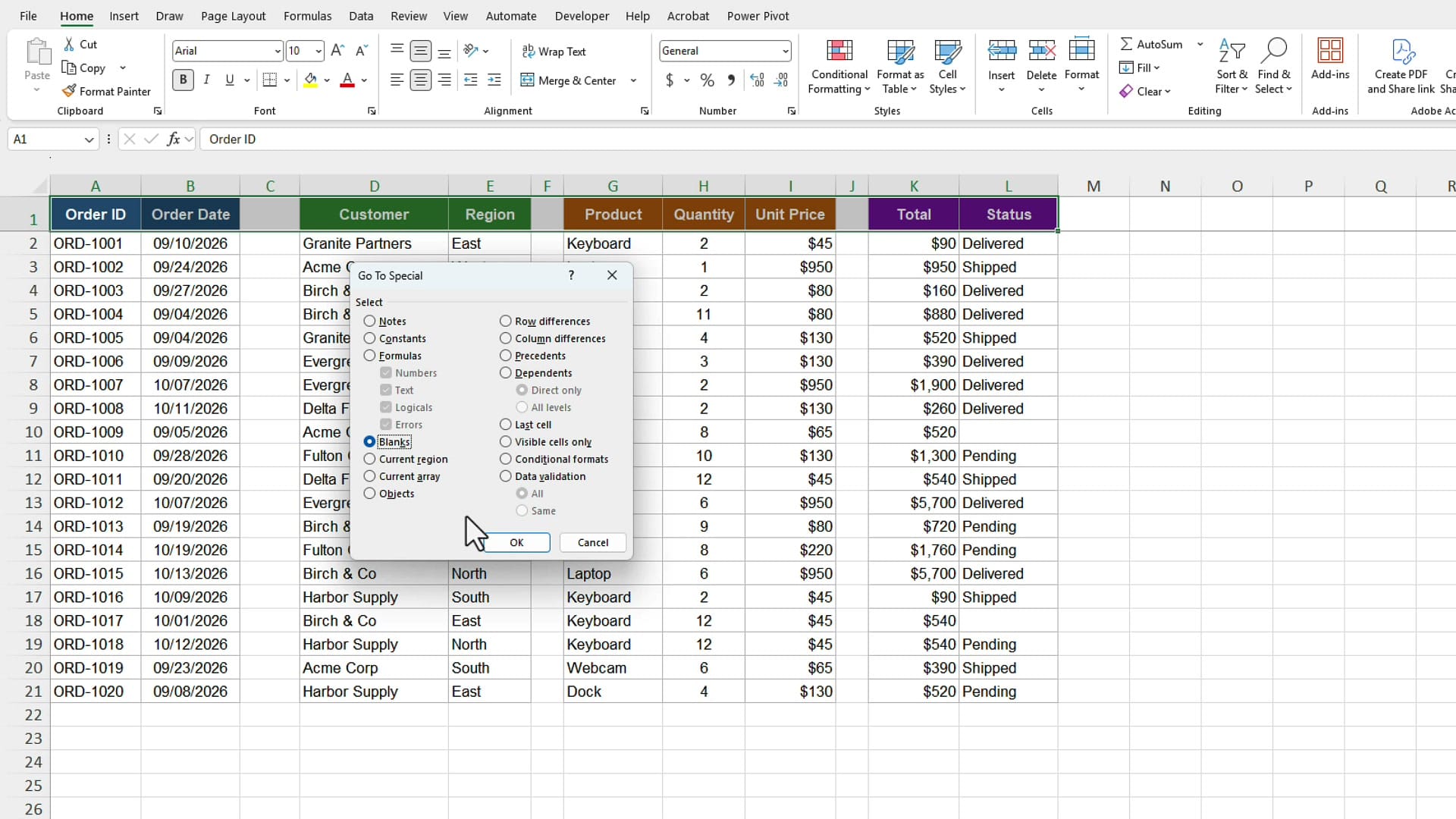Viewport: 1456px width, 819px height.
Task: Click the Increase Font Size icon
Action: click(338, 51)
